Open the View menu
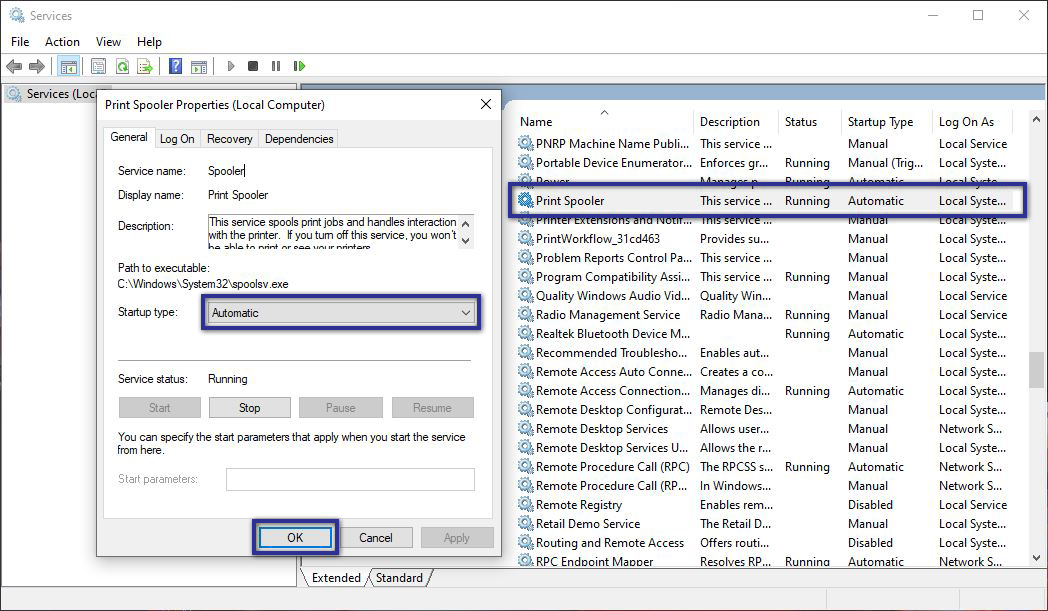 click(108, 42)
